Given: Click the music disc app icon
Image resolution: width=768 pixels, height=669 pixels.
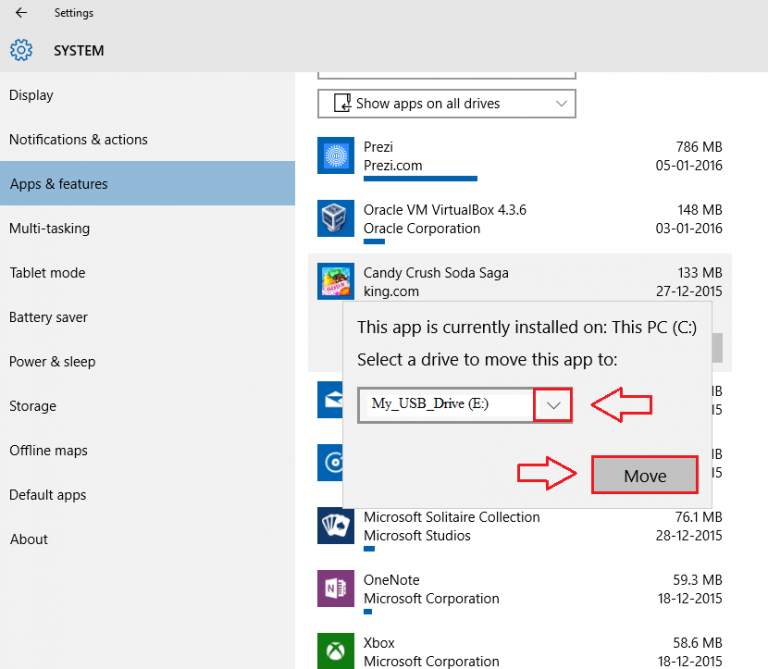Looking at the screenshot, I should tap(330, 462).
